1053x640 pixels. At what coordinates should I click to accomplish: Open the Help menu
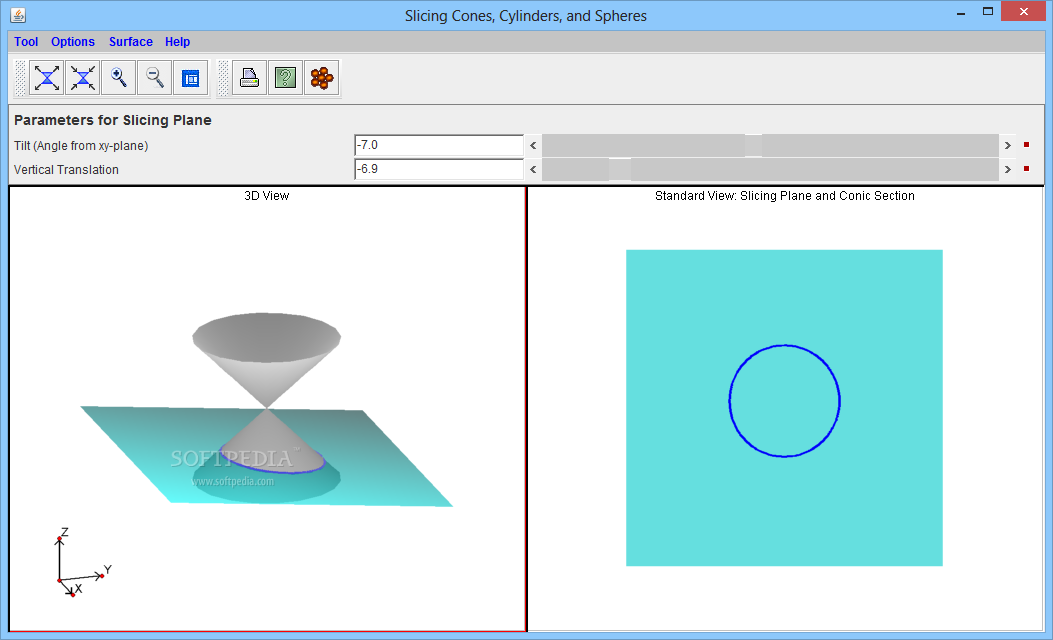coord(177,42)
